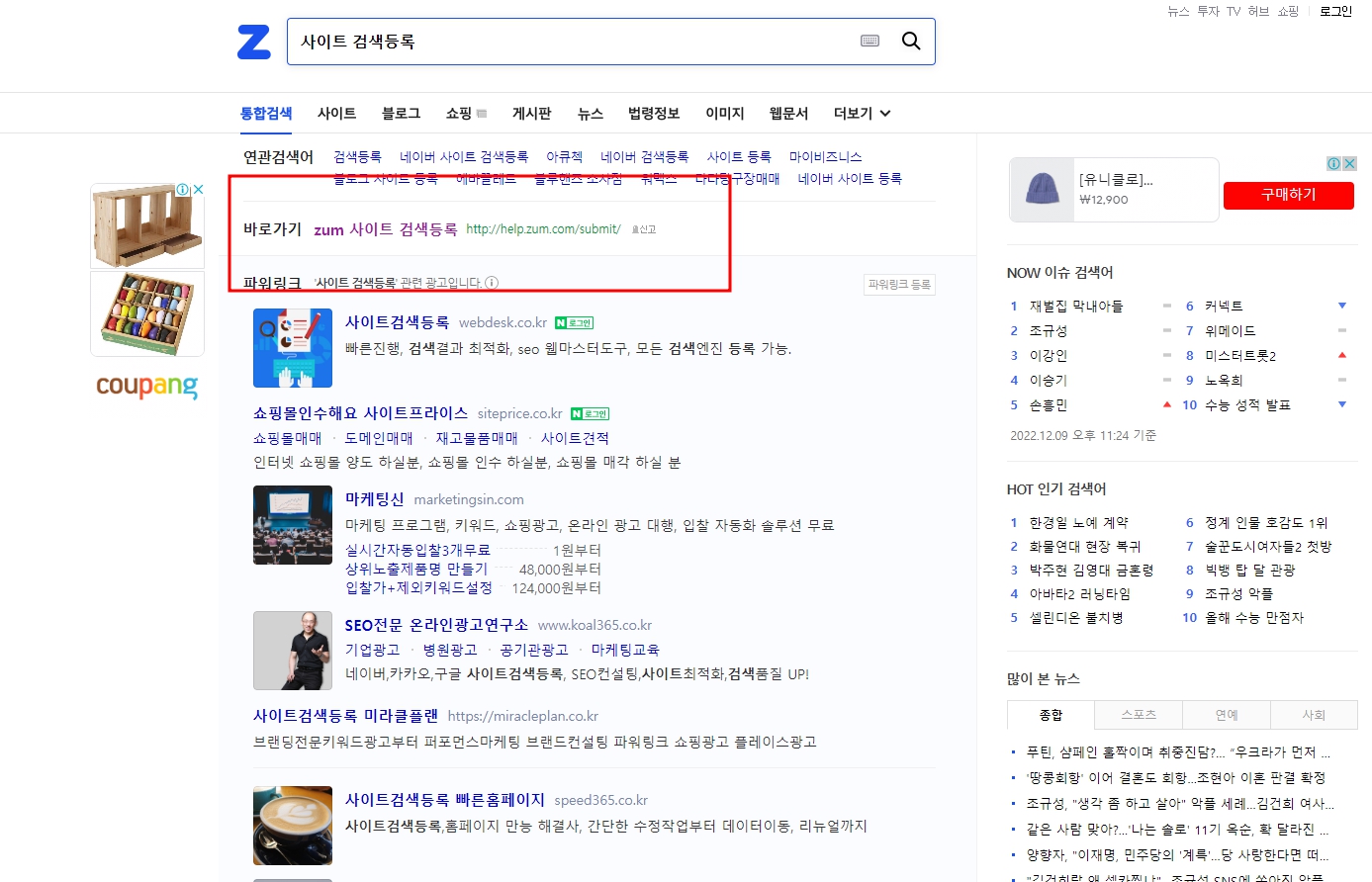
Task: Open the 허브 link in top bar
Action: (x=1258, y=12)
